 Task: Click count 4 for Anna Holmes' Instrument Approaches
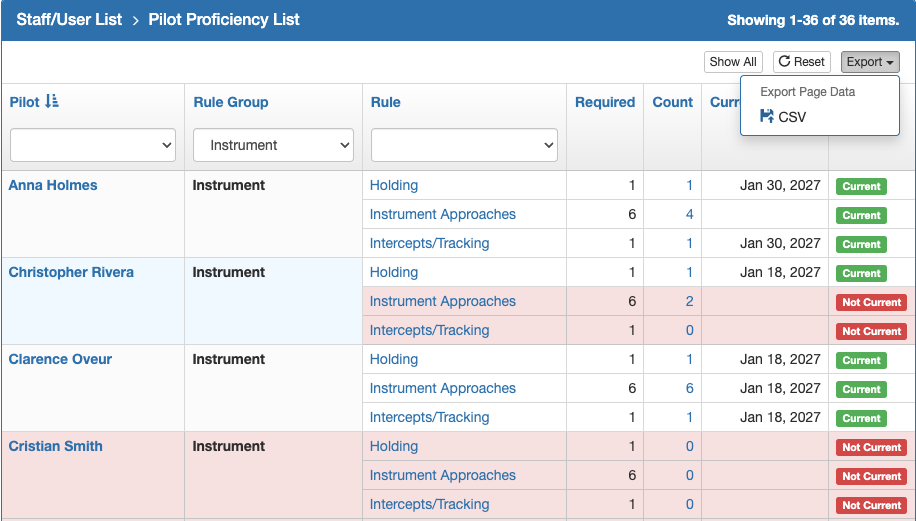point(689,214)
